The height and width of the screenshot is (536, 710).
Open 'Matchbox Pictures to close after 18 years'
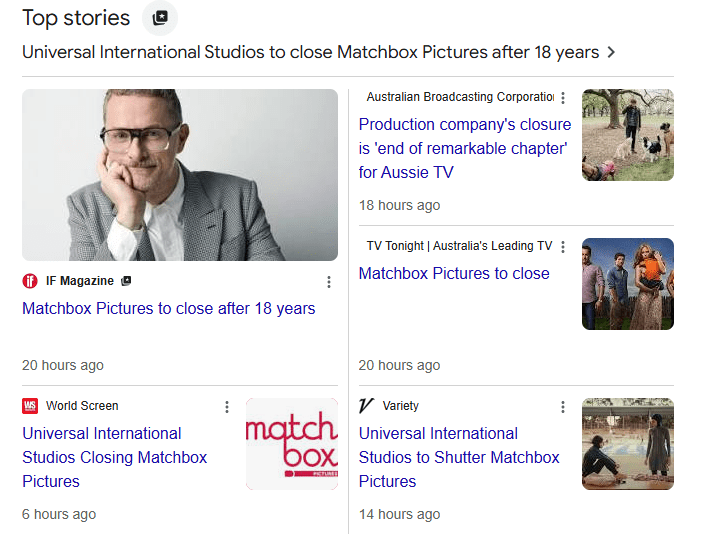click(169, 309)
